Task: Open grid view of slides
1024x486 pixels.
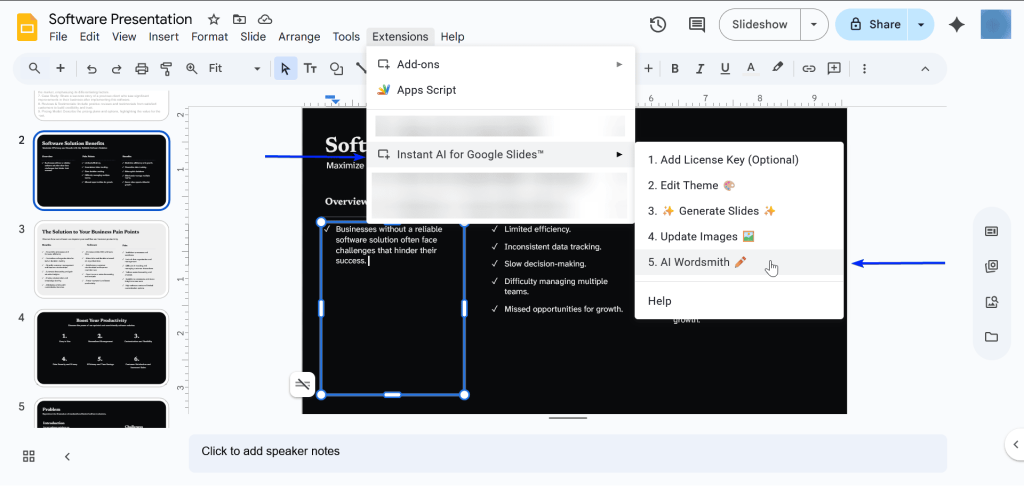Action: [29, 456]
